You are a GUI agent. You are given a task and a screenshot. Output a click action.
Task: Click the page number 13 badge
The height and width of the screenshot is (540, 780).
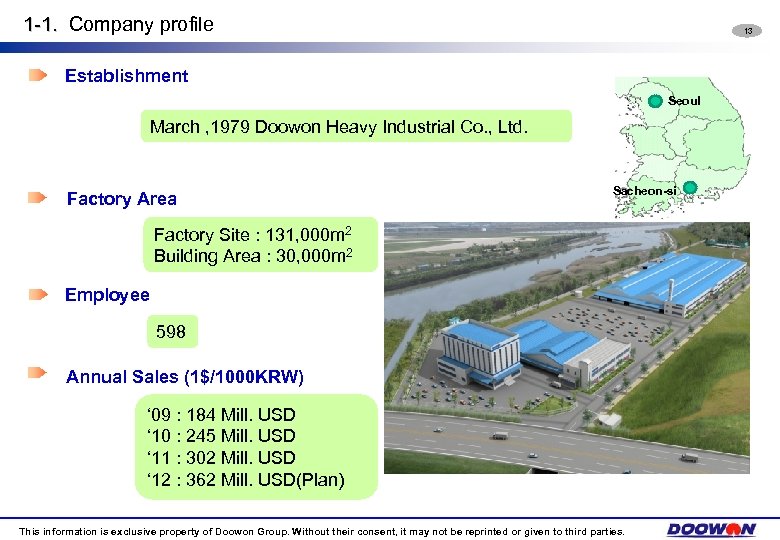coord(747,31)
